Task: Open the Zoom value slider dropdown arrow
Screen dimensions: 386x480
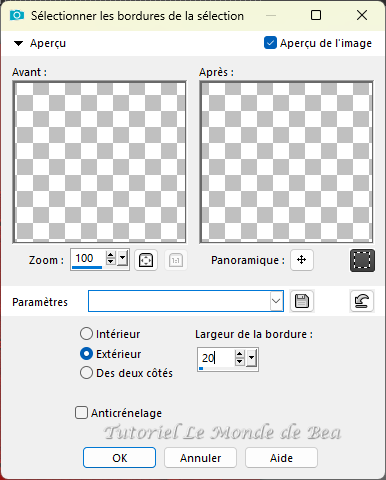Action: [x=123, y=258]
